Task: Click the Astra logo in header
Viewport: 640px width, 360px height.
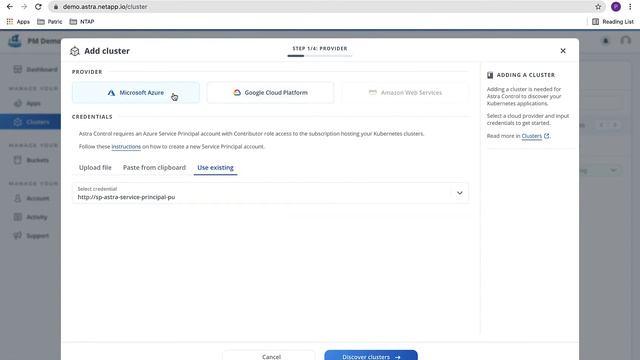Action: pos(15,41)
